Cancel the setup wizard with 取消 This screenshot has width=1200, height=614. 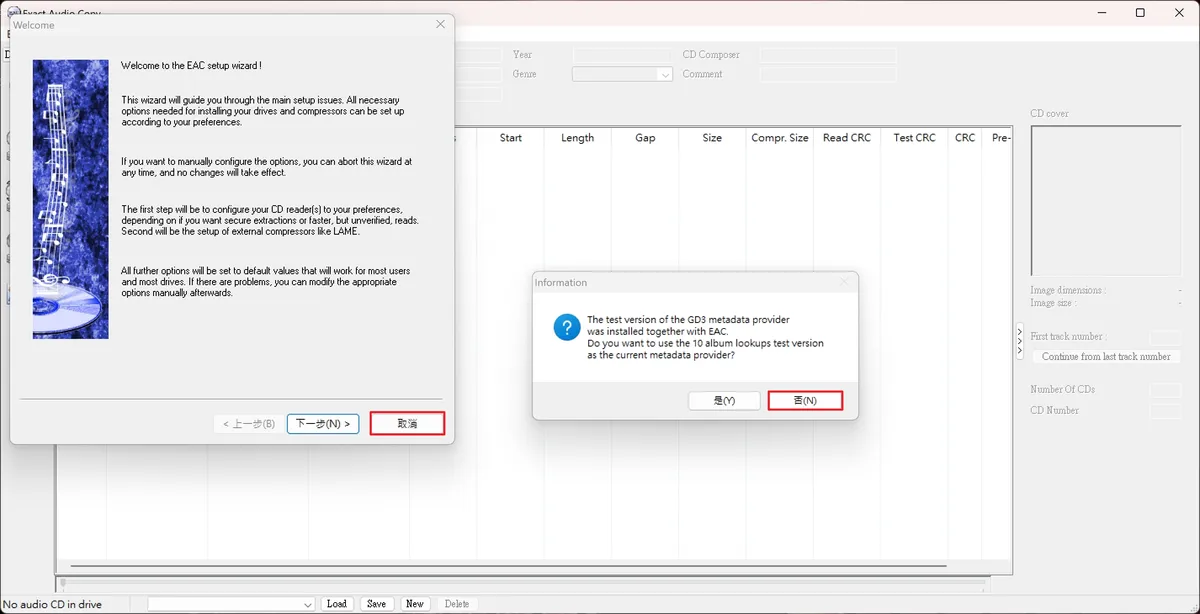pyautogui.click(x=407, y=424)
